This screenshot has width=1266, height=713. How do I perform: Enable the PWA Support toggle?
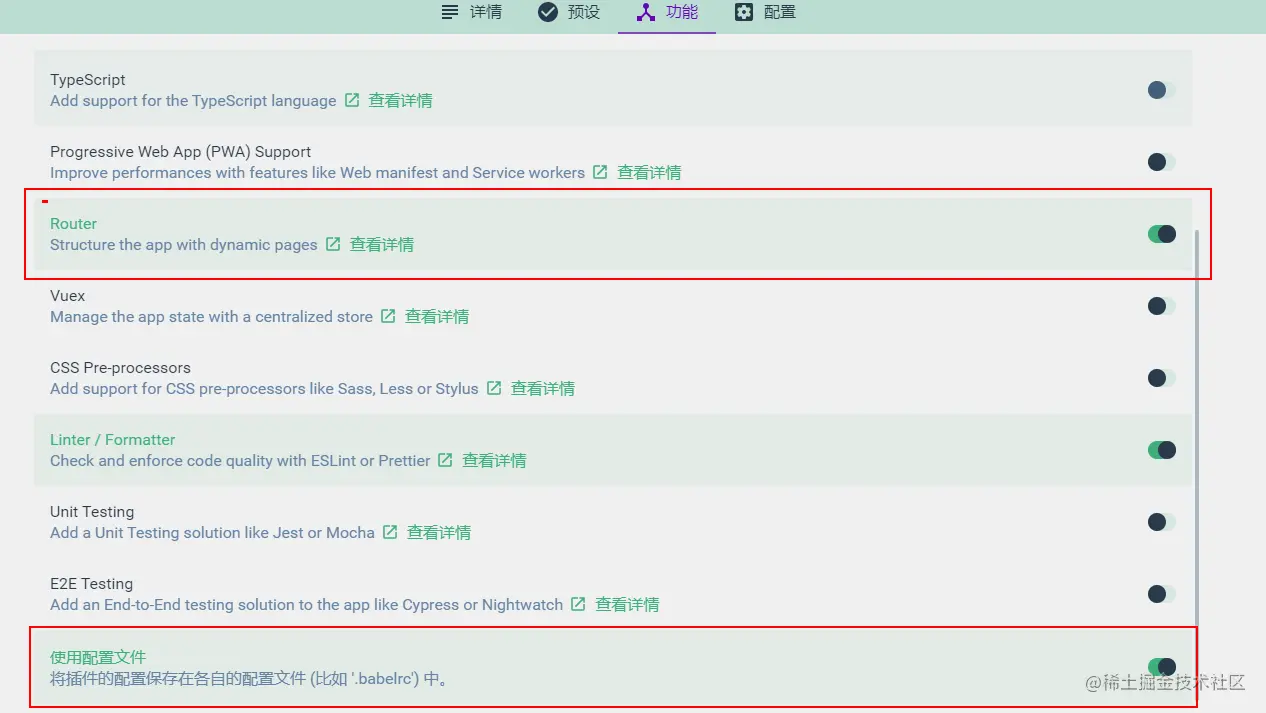pos(1161,162)
